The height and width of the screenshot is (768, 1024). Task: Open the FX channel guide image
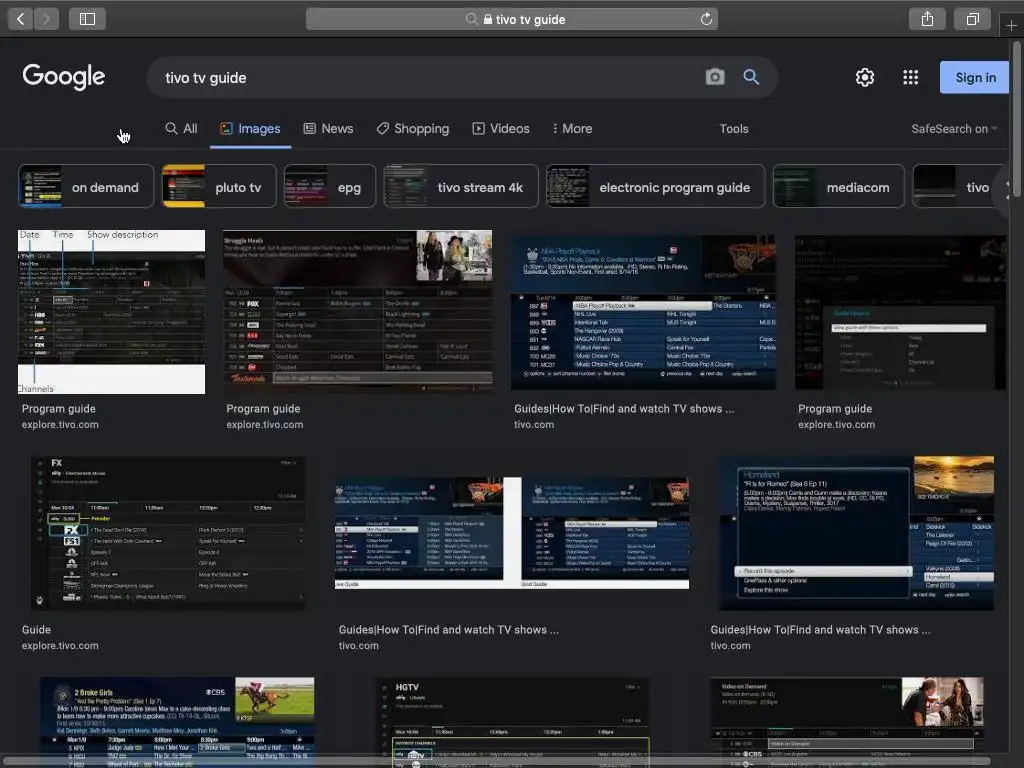pos(168,533)
